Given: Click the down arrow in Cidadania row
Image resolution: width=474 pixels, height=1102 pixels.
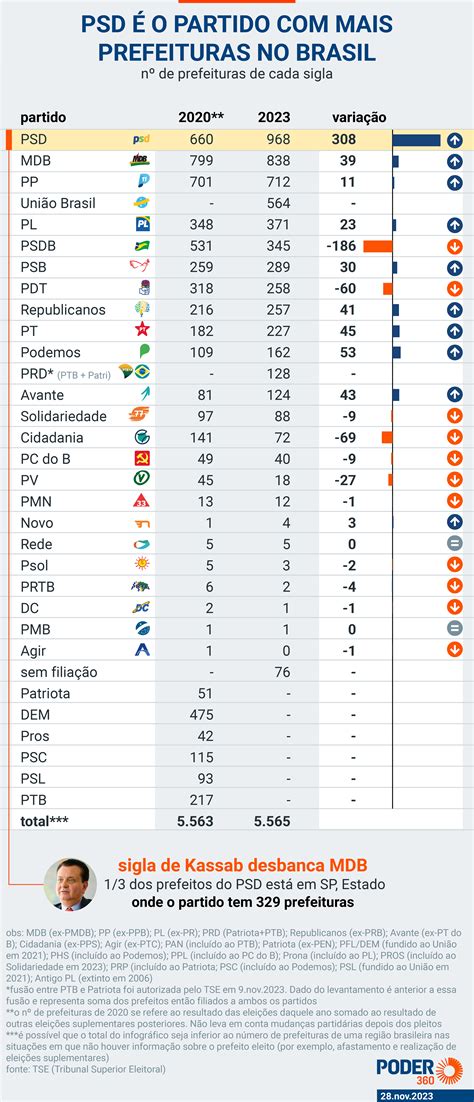Looking at the screenshot, I should click(455, 437).
